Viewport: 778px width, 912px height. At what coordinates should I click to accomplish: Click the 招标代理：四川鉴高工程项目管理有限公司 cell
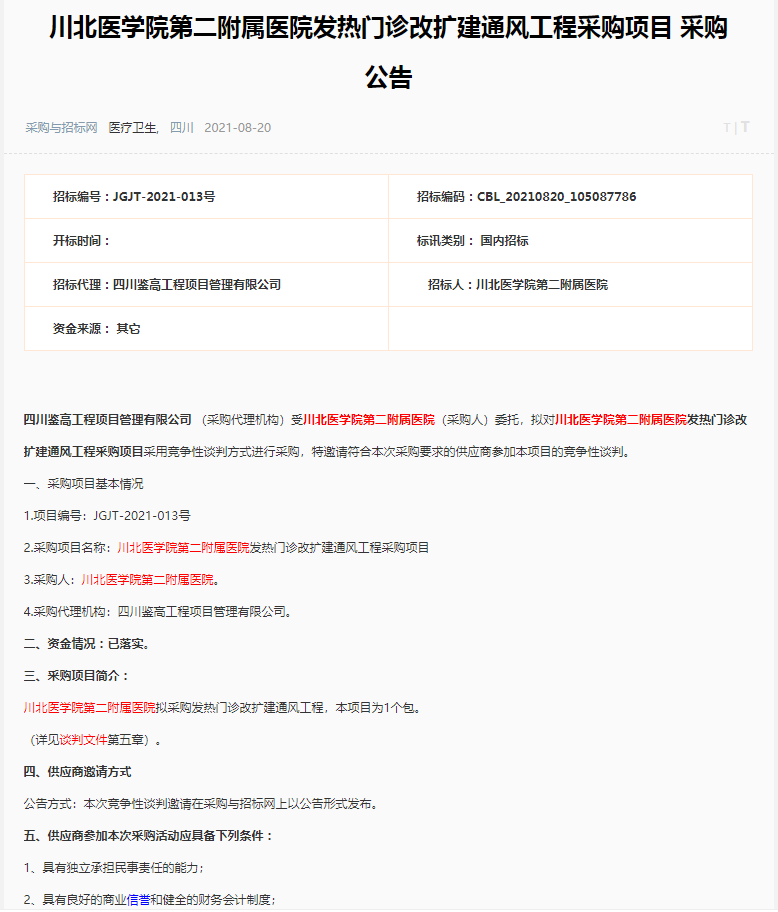click(206, 284)
